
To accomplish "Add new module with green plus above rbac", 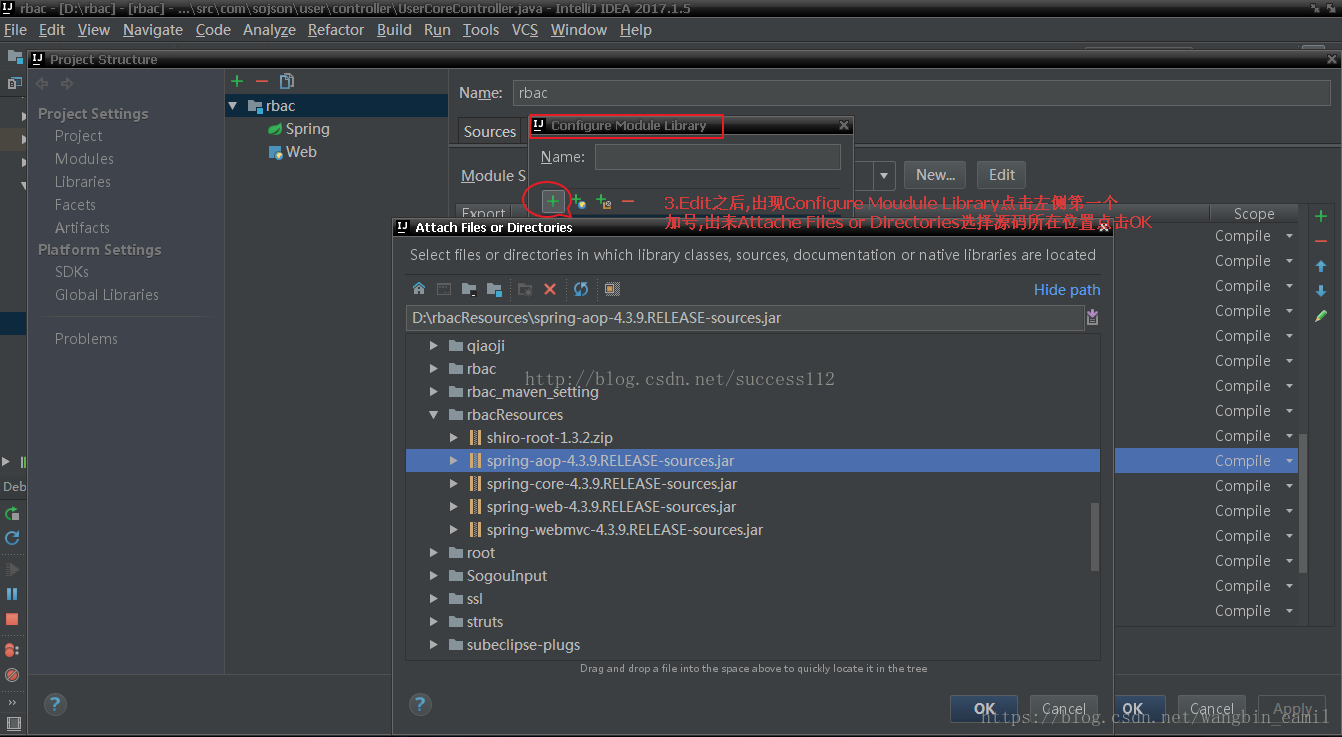I will [237, 81].
